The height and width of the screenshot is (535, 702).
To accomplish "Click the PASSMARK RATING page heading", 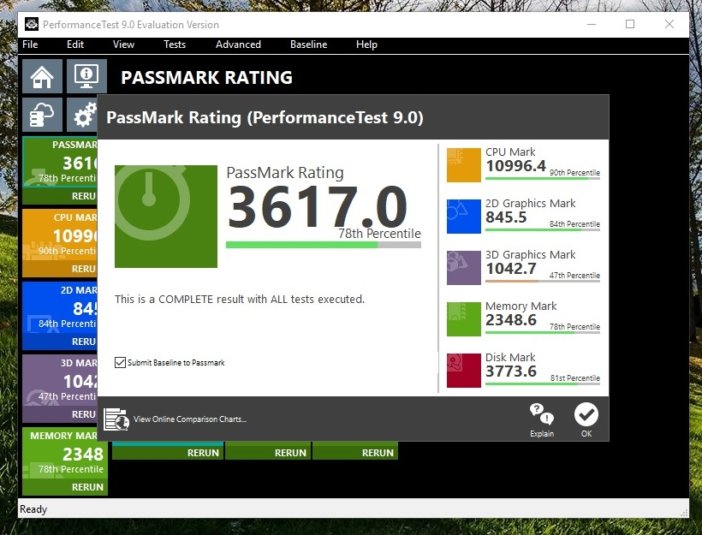I will 206,77.
